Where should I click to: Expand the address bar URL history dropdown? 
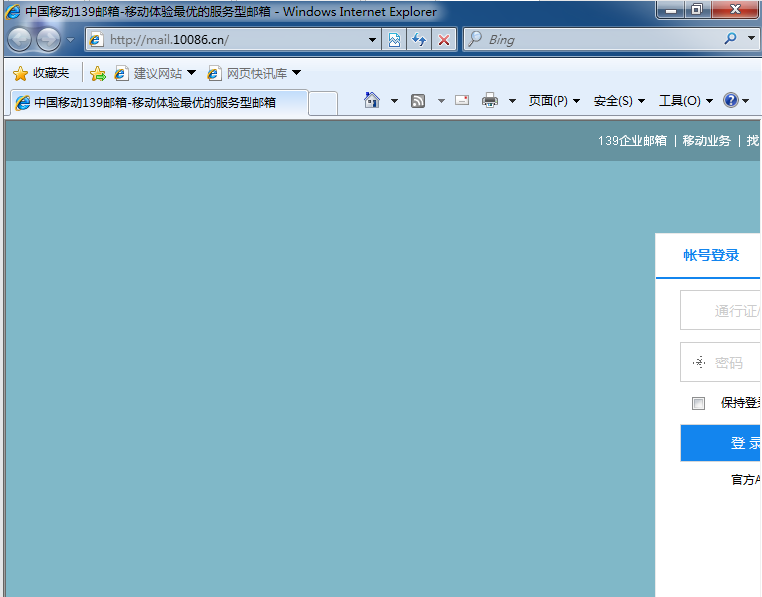click(372, 40)
